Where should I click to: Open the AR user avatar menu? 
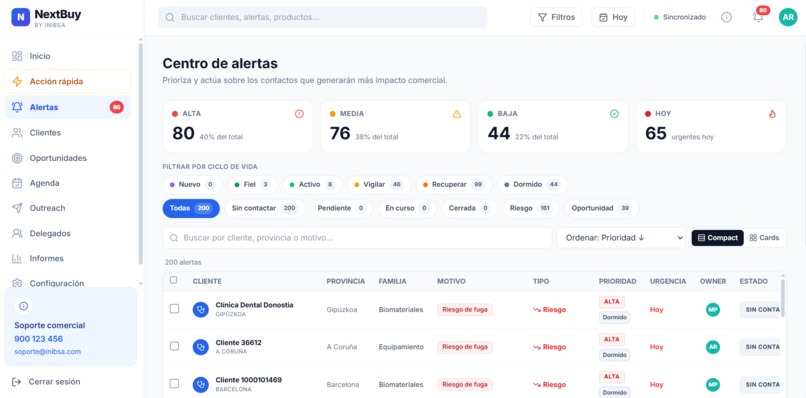787,17
